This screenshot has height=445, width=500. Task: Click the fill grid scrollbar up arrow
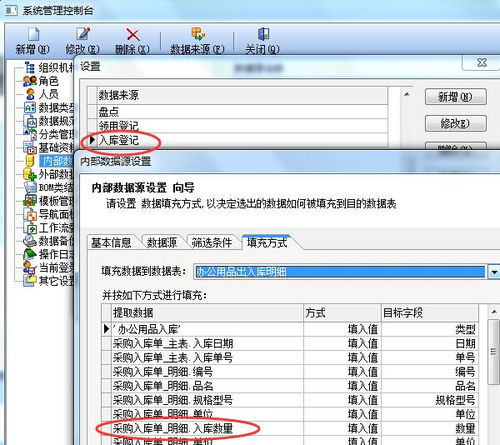click(494, 312)
